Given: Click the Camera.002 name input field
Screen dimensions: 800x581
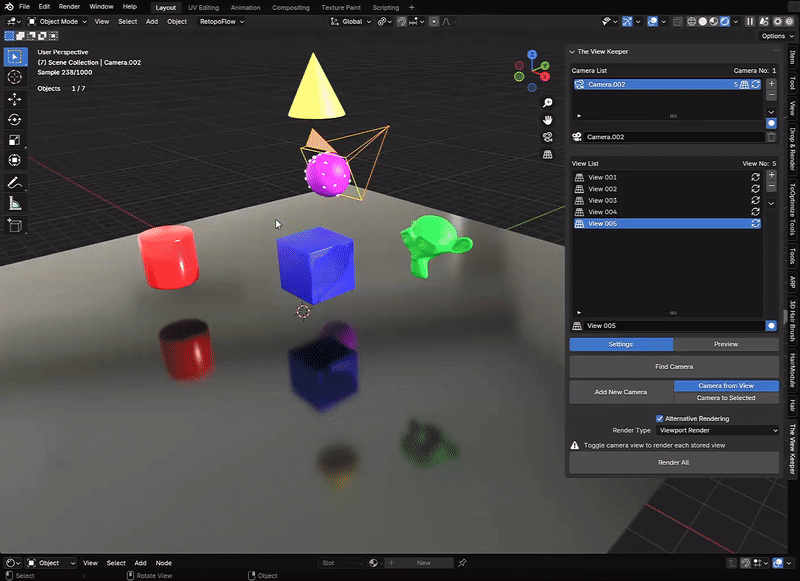Looking at the screenshot, I should click(673, 137).
